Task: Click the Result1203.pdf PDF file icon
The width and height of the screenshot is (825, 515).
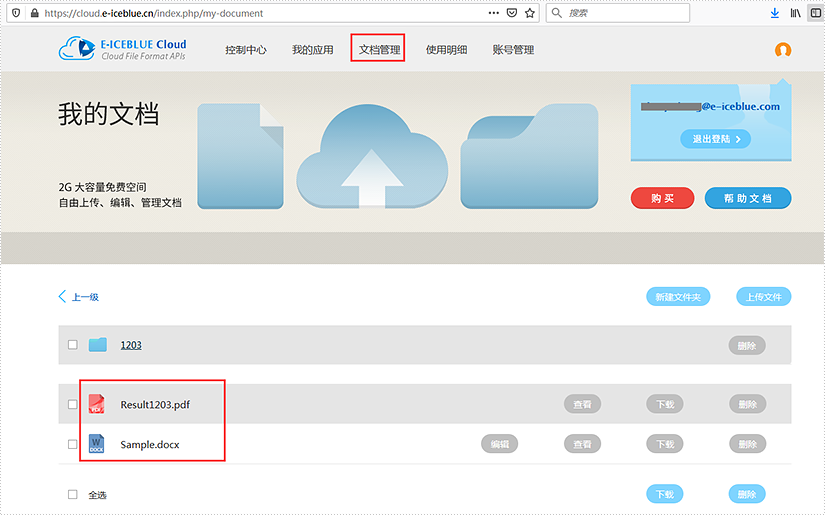Action: tap(96, 404)
